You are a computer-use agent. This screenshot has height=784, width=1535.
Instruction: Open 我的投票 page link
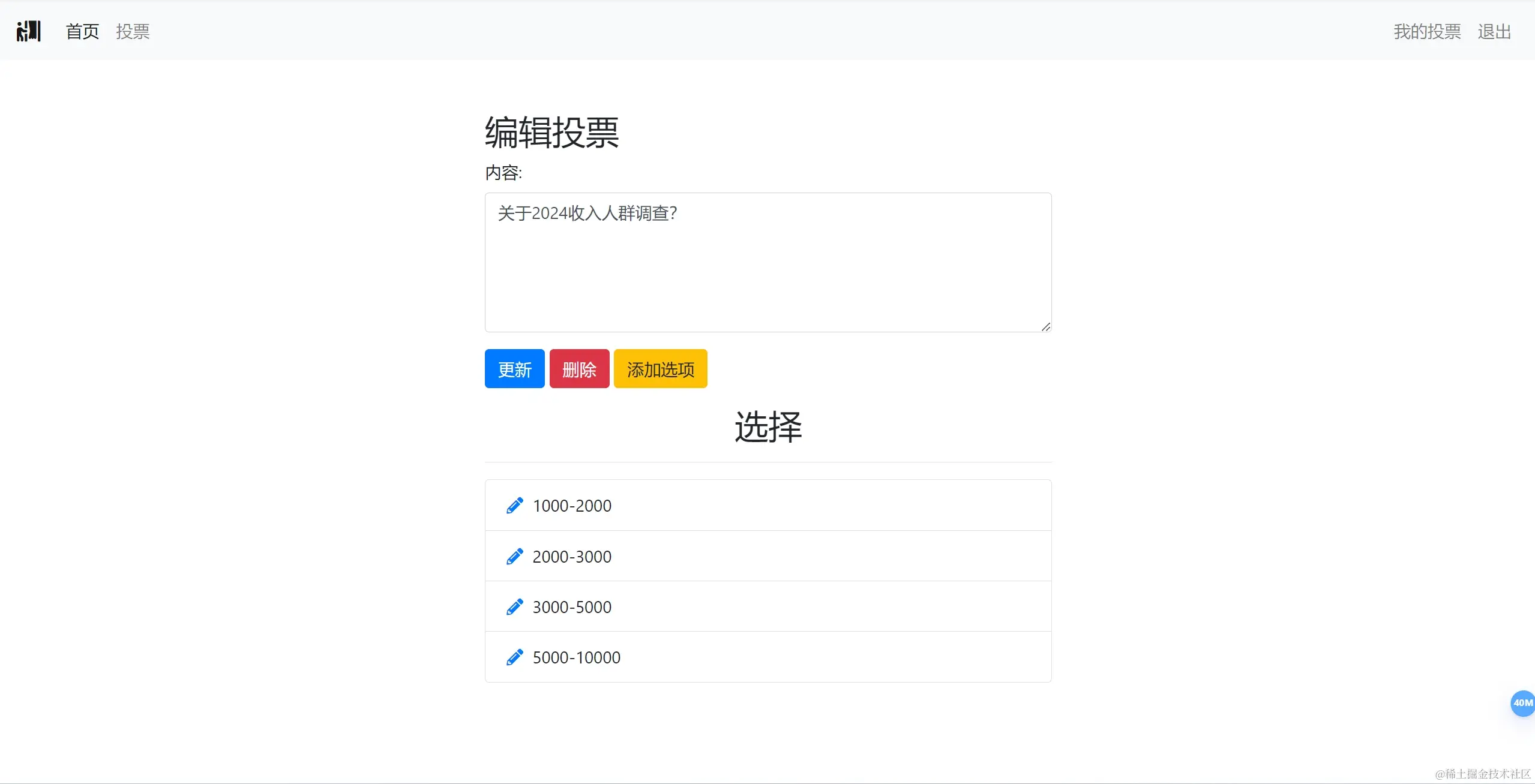click(x=1426, y=31)
